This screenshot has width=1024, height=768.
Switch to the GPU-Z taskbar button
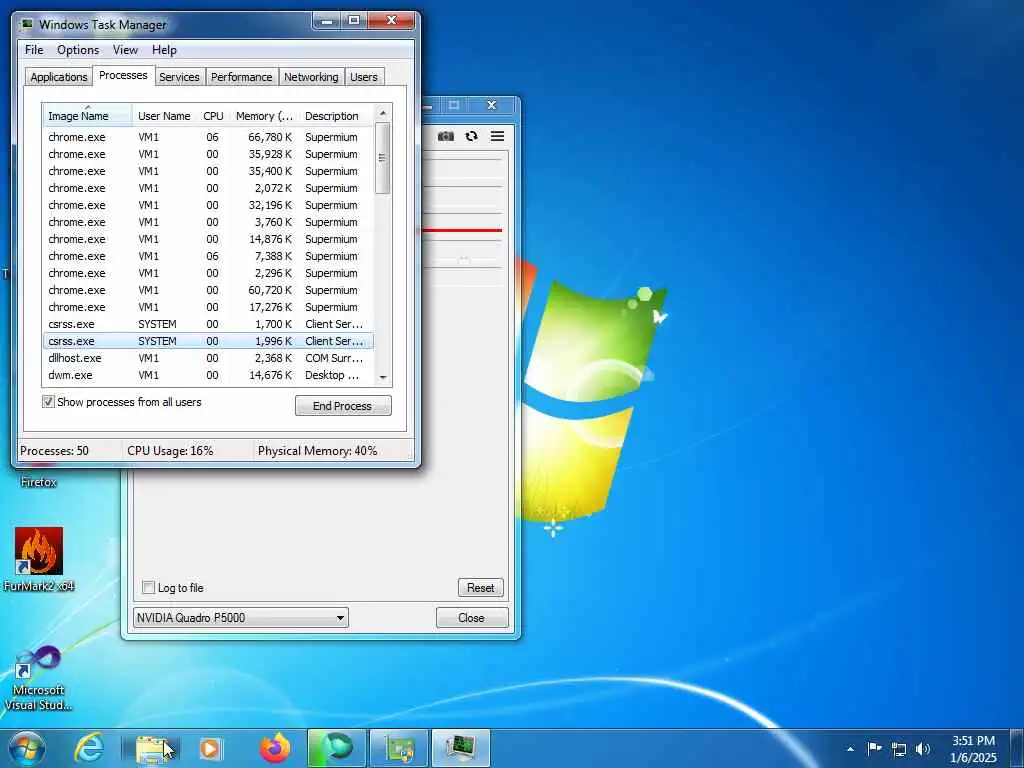(399, 748)
